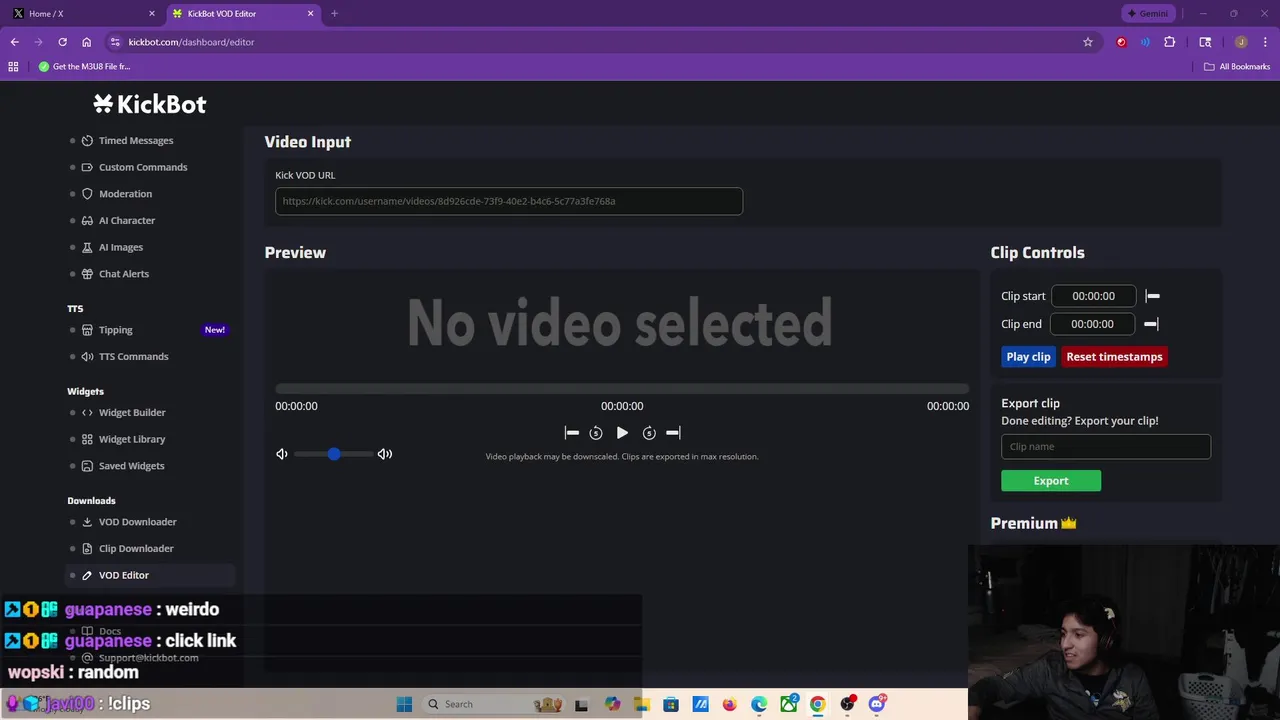
Task: Open the Chrome three-dot menu
Action: (x=1264, y=42)
